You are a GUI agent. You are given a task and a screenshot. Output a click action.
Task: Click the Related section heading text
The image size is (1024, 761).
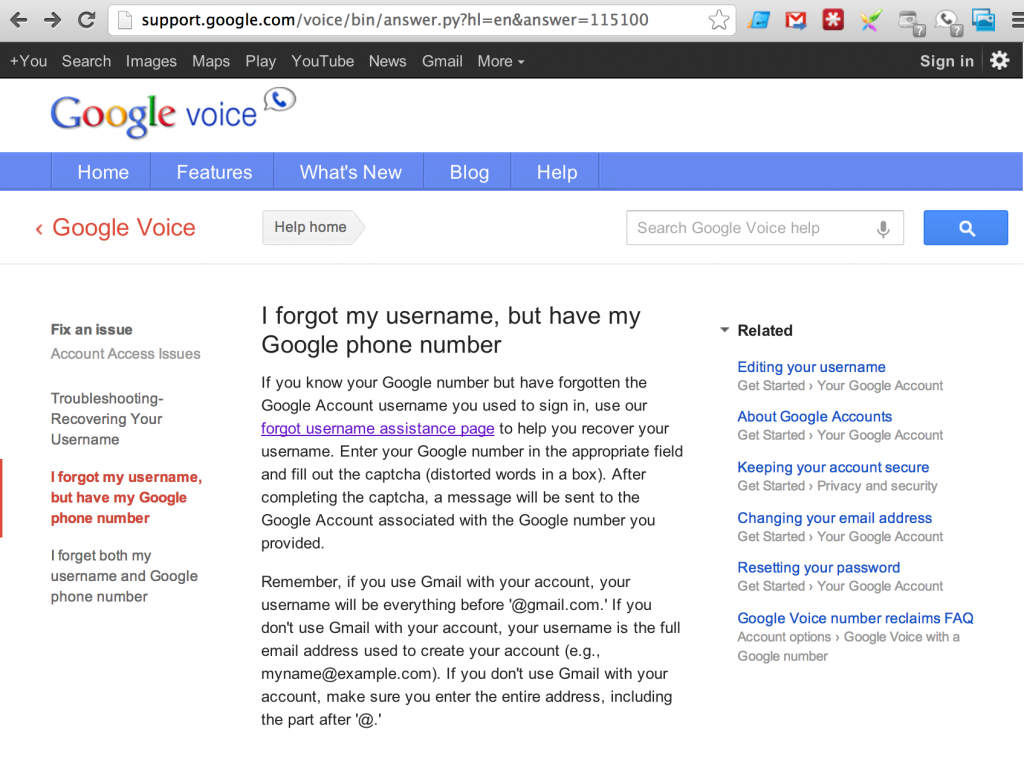click(x=765, y=331)
